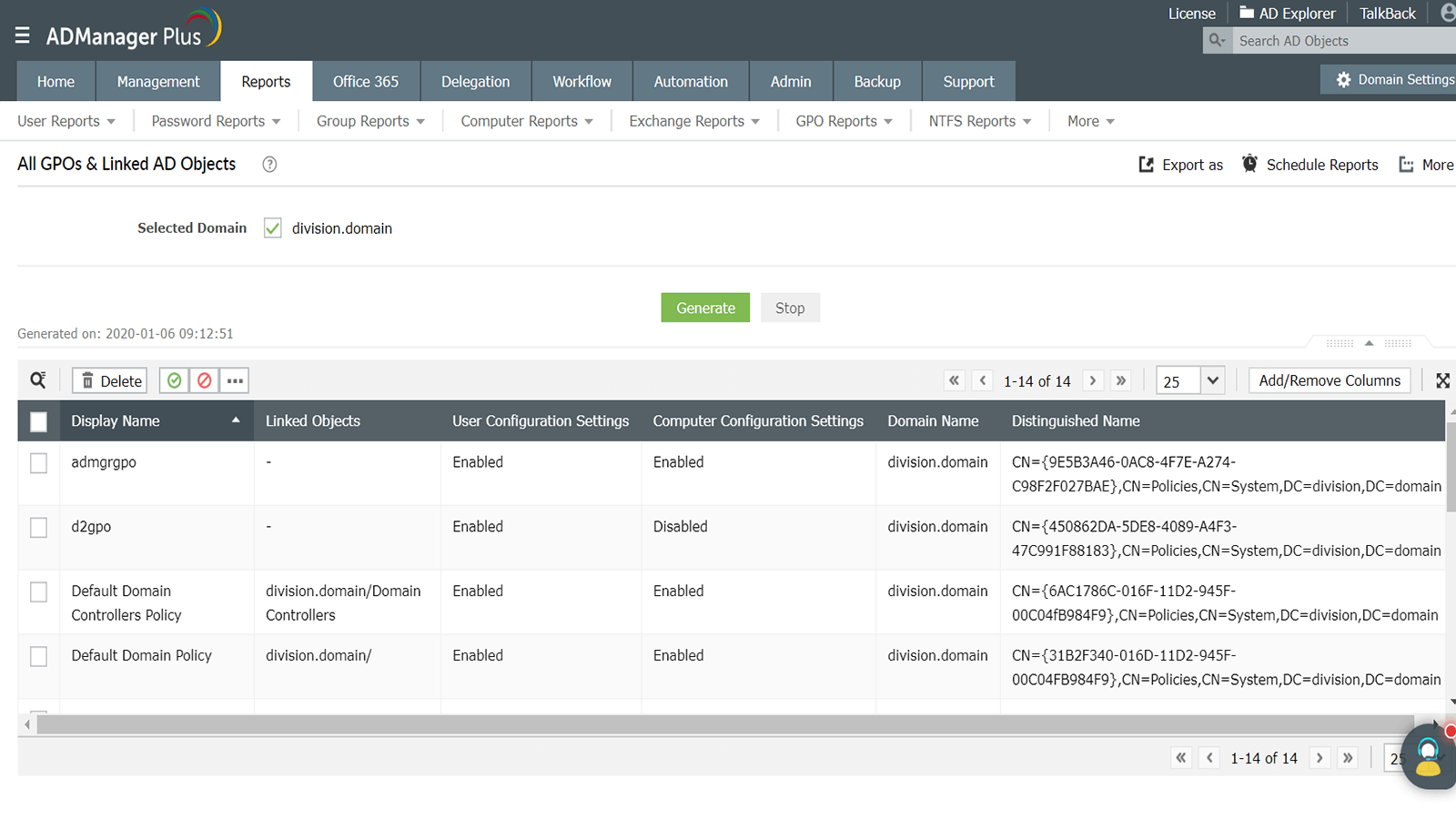The height and width of the screenshot is (819, 1456).
Task: Go to previous page in top pager
Action: coord(983,380)
